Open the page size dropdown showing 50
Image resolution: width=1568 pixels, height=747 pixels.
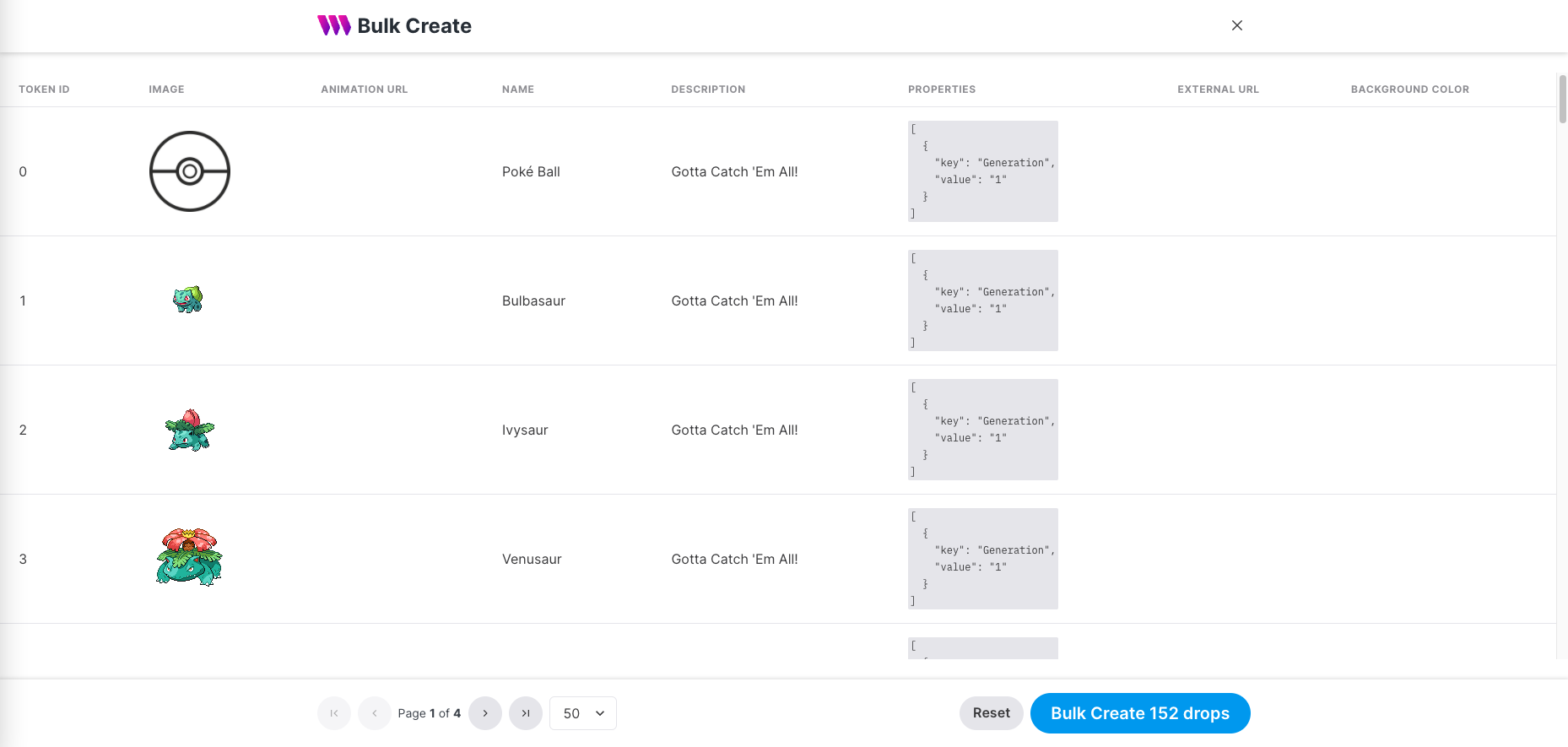point(583,713)
